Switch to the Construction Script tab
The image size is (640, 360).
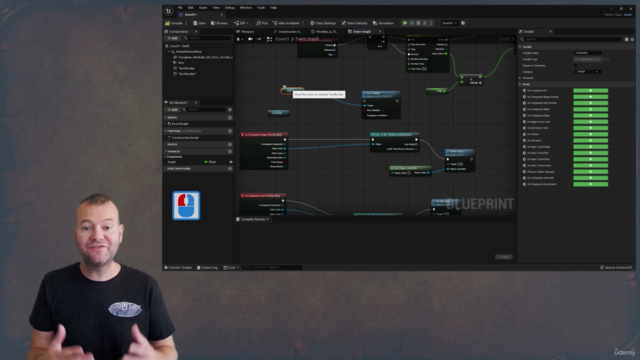pos(289,31)
